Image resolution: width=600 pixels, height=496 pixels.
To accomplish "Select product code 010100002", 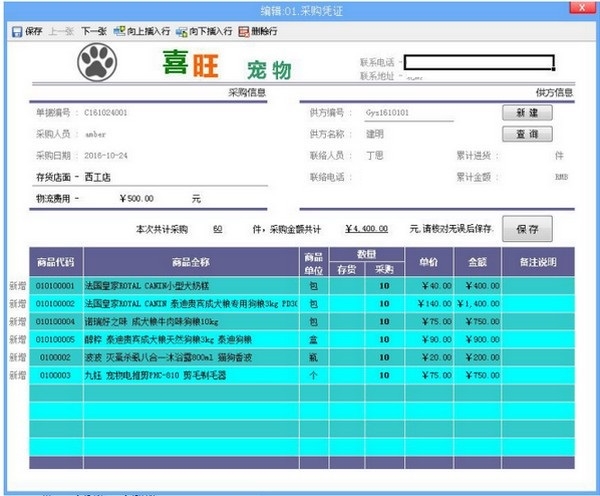I will pyautogui.click(x=55, y=304).
